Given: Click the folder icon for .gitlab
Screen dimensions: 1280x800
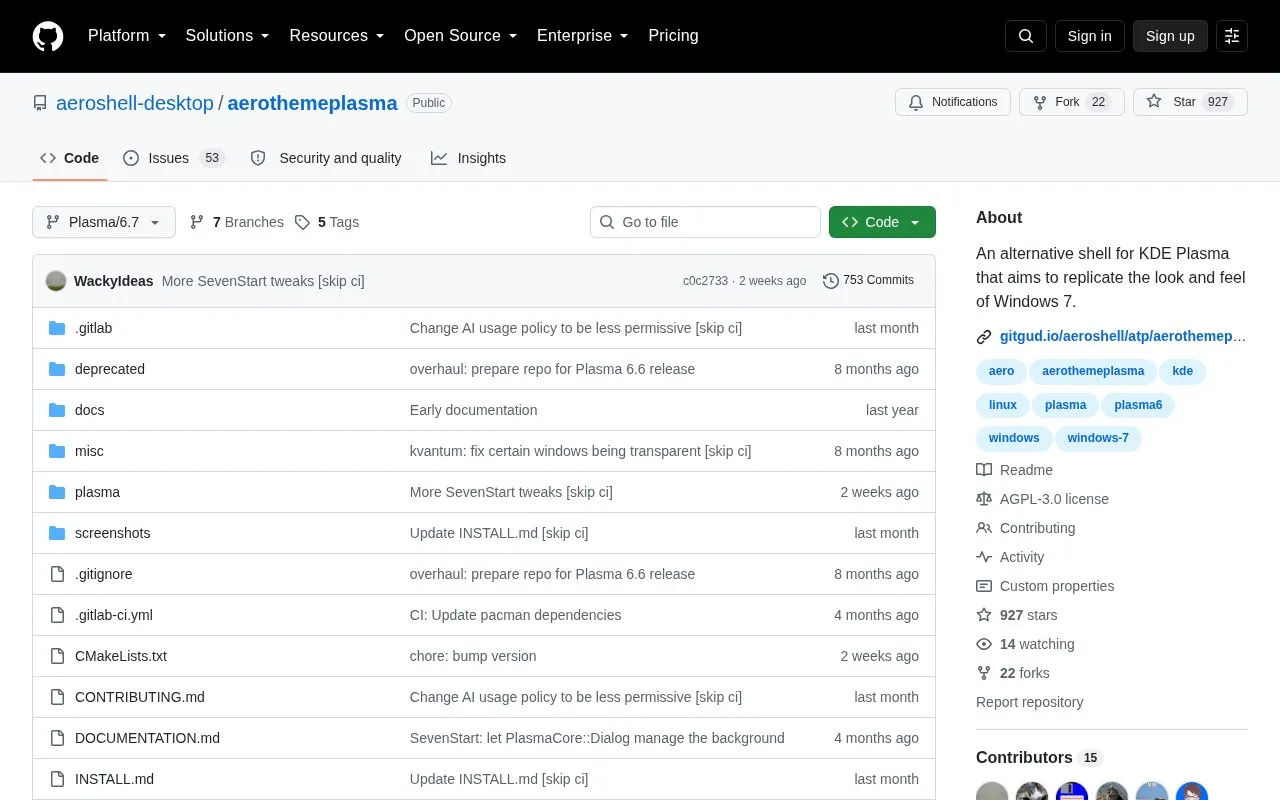Looking at the screenshot, I should tap(57, 328).
